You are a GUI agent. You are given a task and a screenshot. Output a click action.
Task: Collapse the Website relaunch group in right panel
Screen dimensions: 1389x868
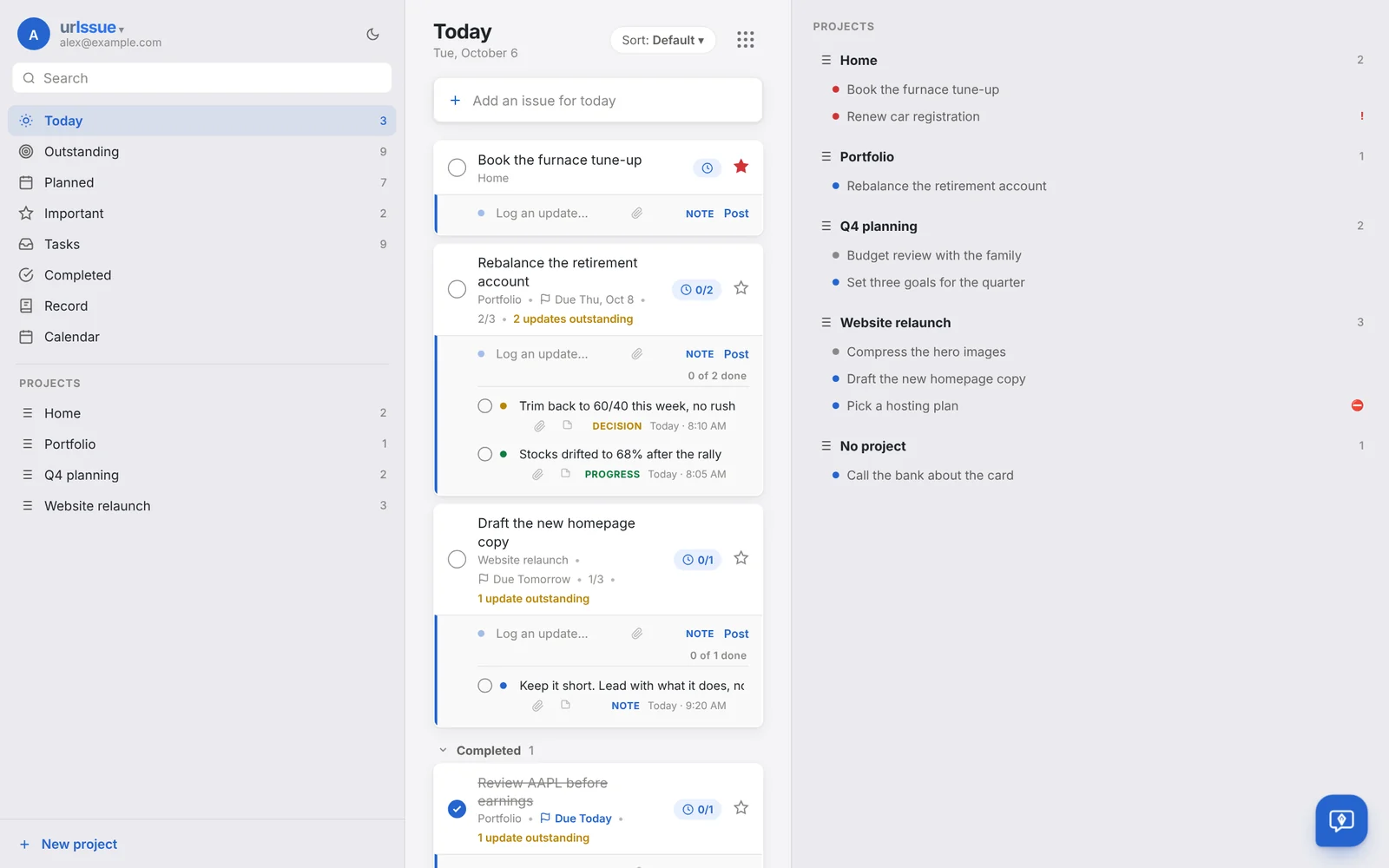point(826,322)
